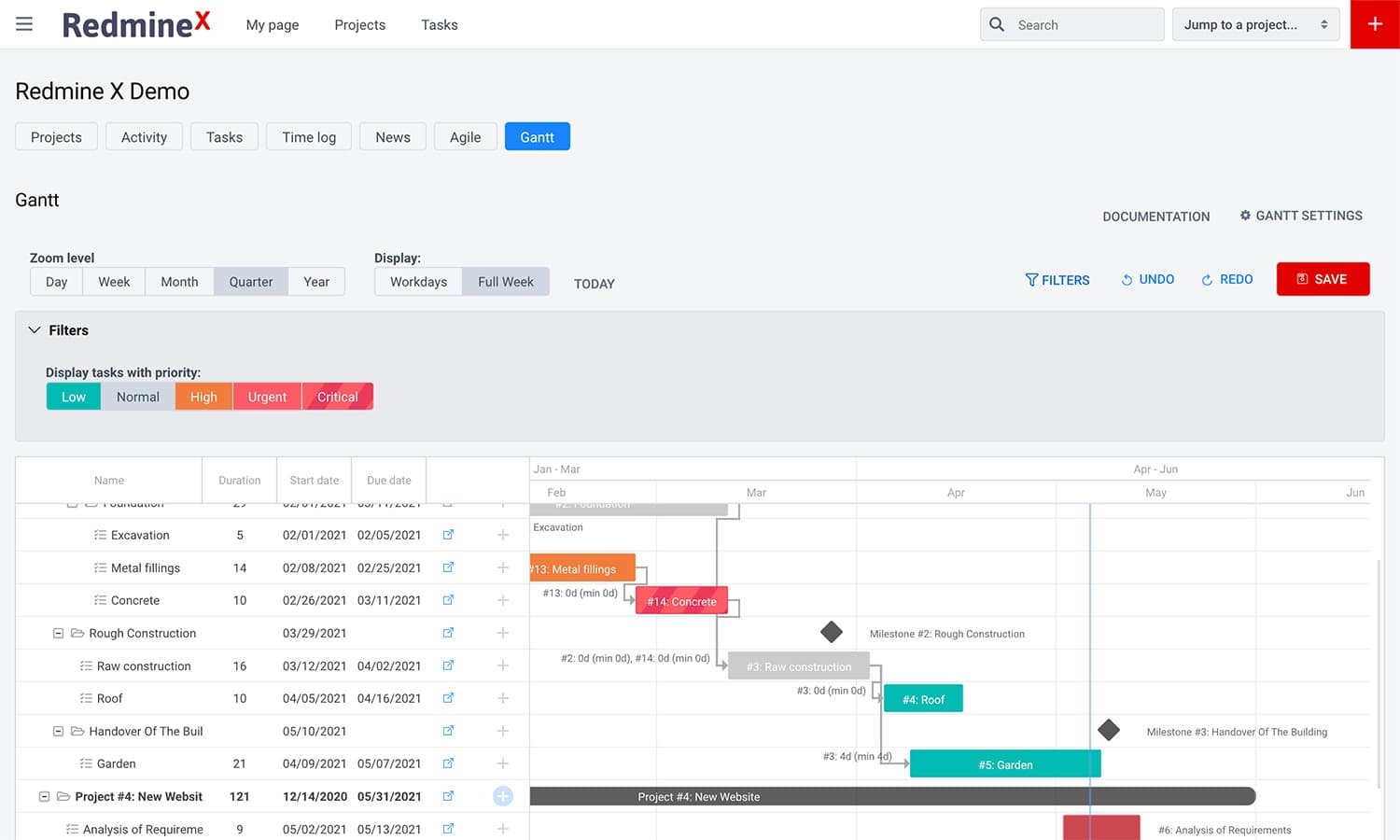The height and width of the screenshot is (840, 1400).
Task: Open the Excavation task via its external link icon
Action: [448, 534]
